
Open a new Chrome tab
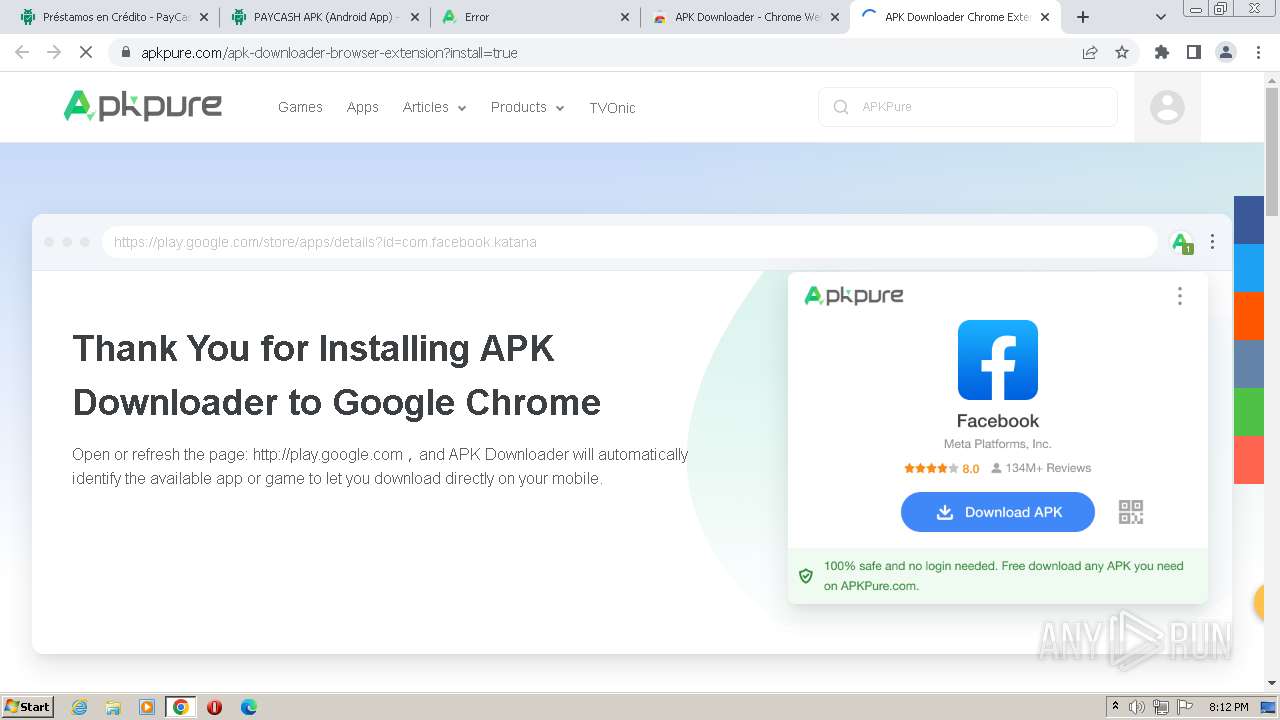click(1083, 17)
